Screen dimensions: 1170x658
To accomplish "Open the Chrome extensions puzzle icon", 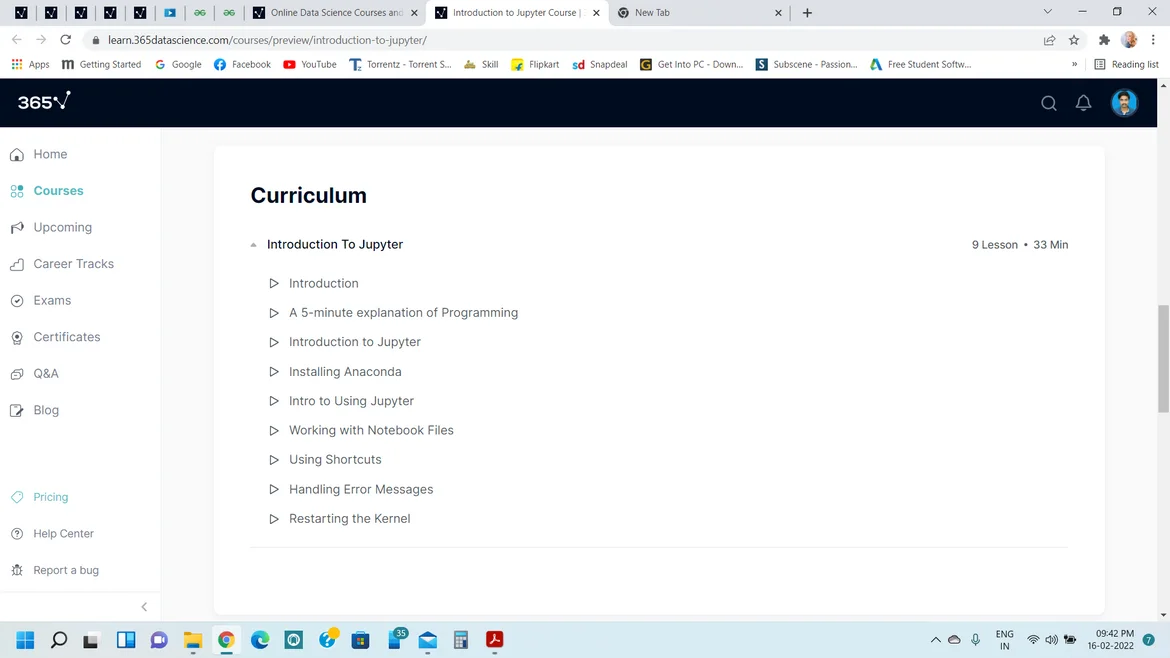I will [x=1104, y=40].
